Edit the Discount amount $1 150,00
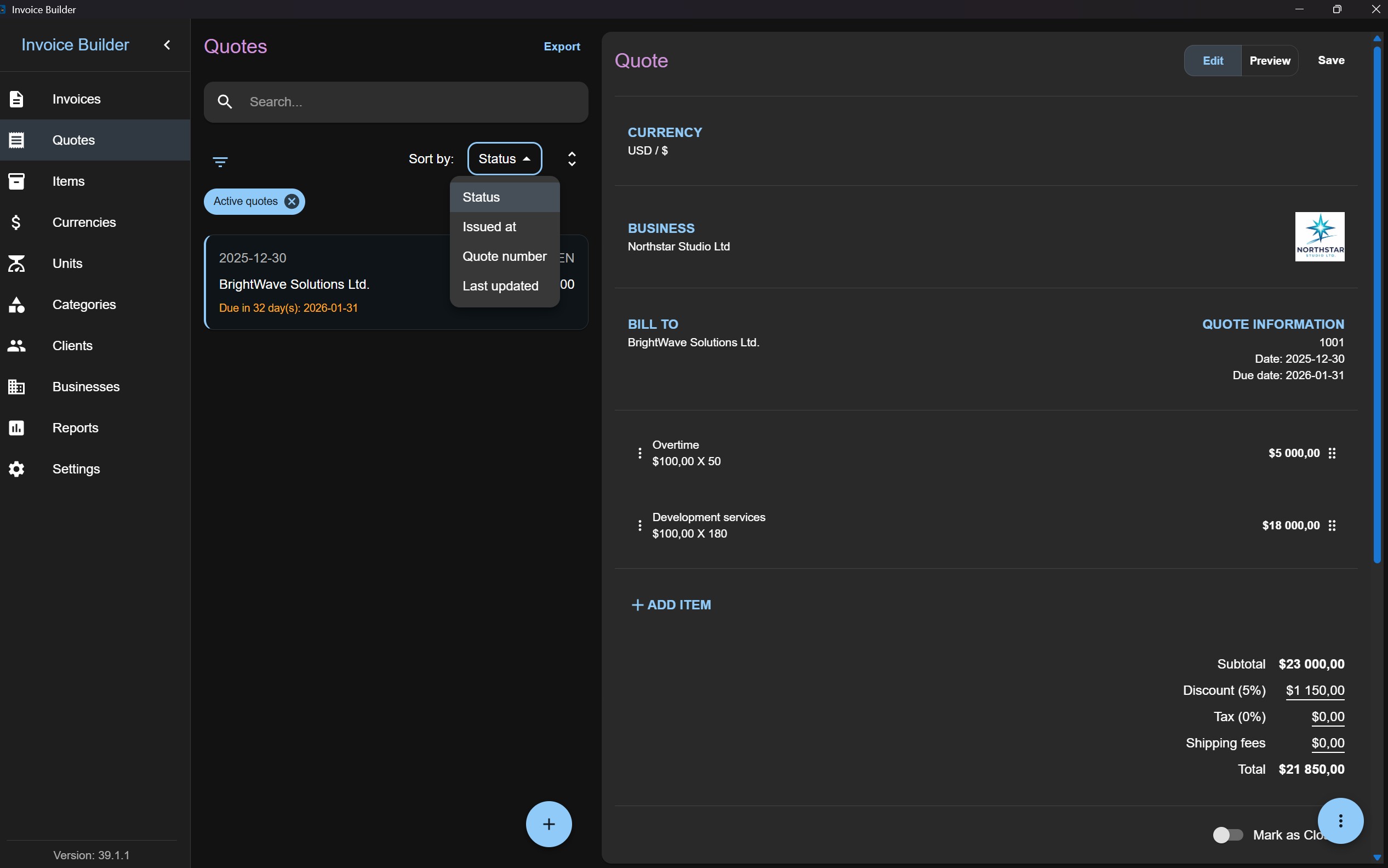1388x868 pixels. (x=1315, y=690)
